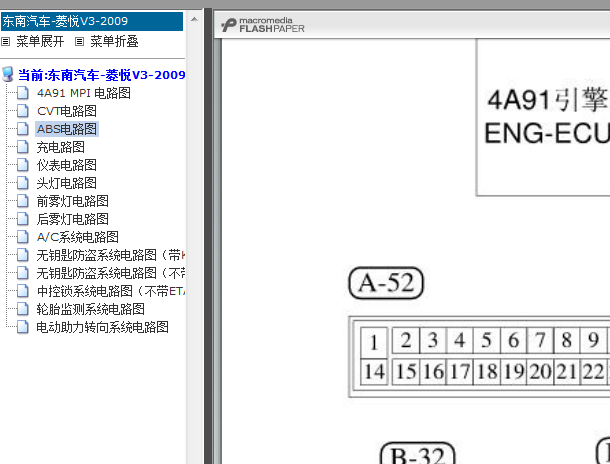This screenshot has height=464, width=610.
Task: Click pin 5 in connector A-52
Action: pyautogui.click(x=486, y=340)
